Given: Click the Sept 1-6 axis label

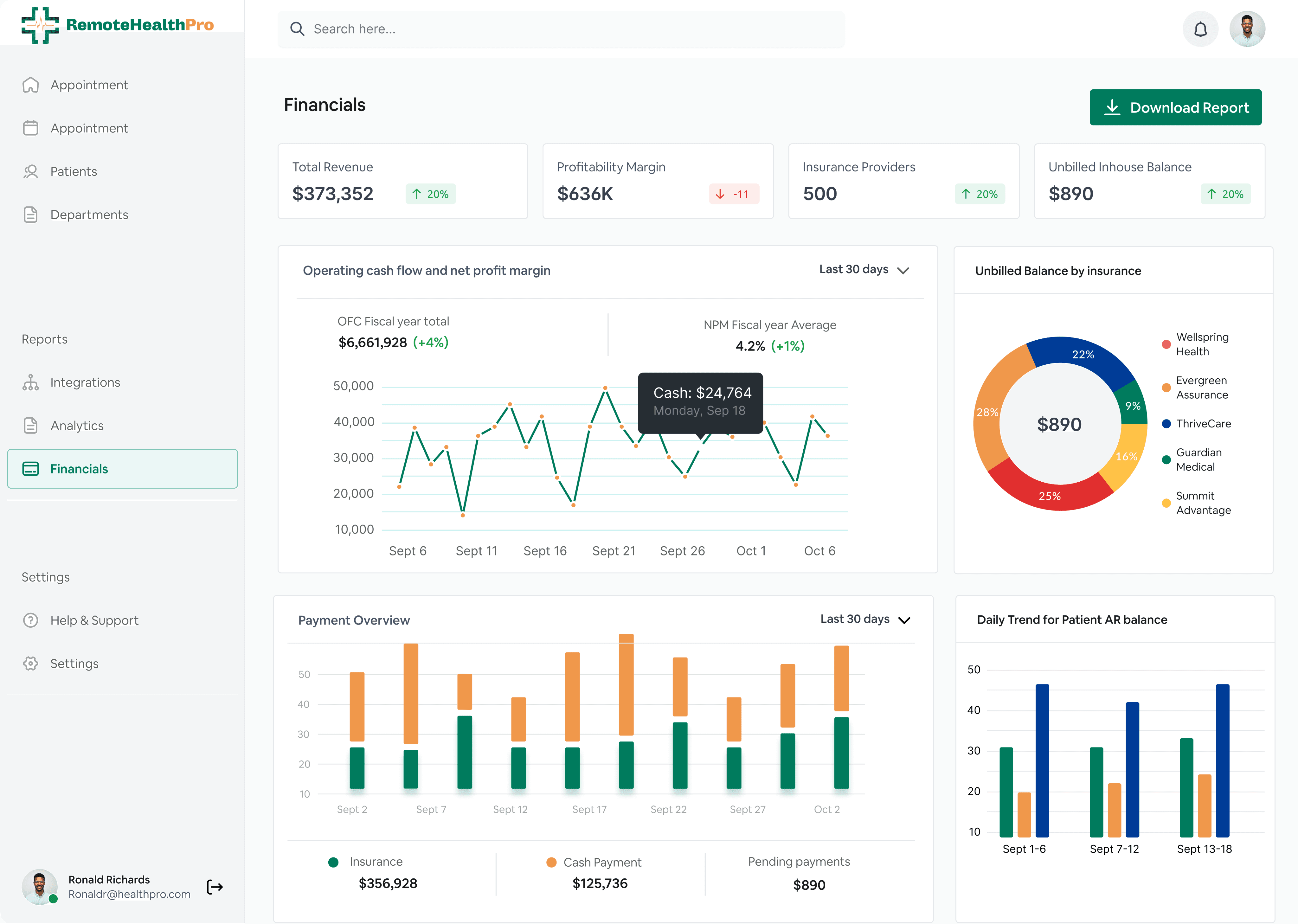Looking at the screenshot, I should (x=1024, y=849).
